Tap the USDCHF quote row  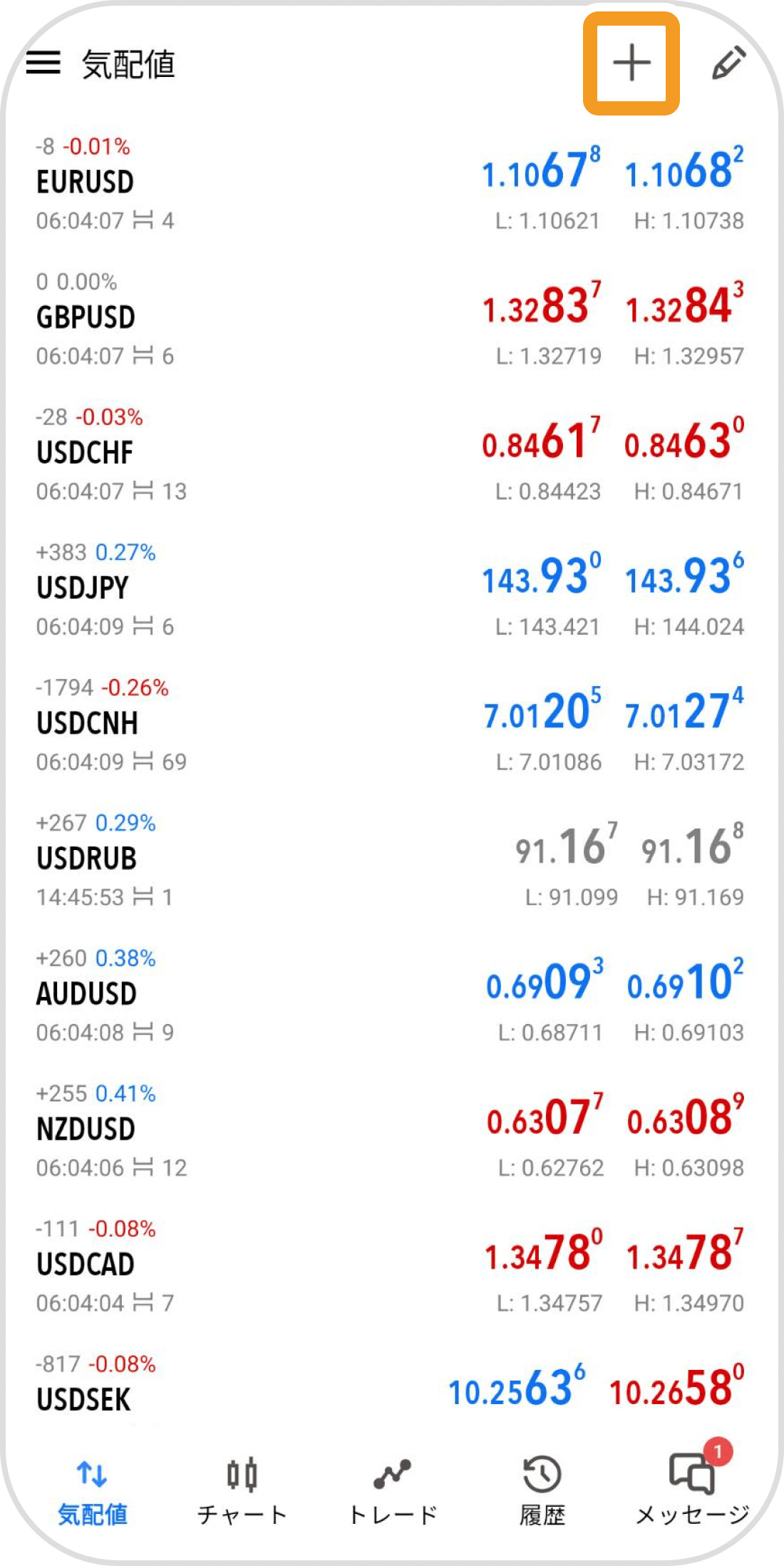coord(392,454)
